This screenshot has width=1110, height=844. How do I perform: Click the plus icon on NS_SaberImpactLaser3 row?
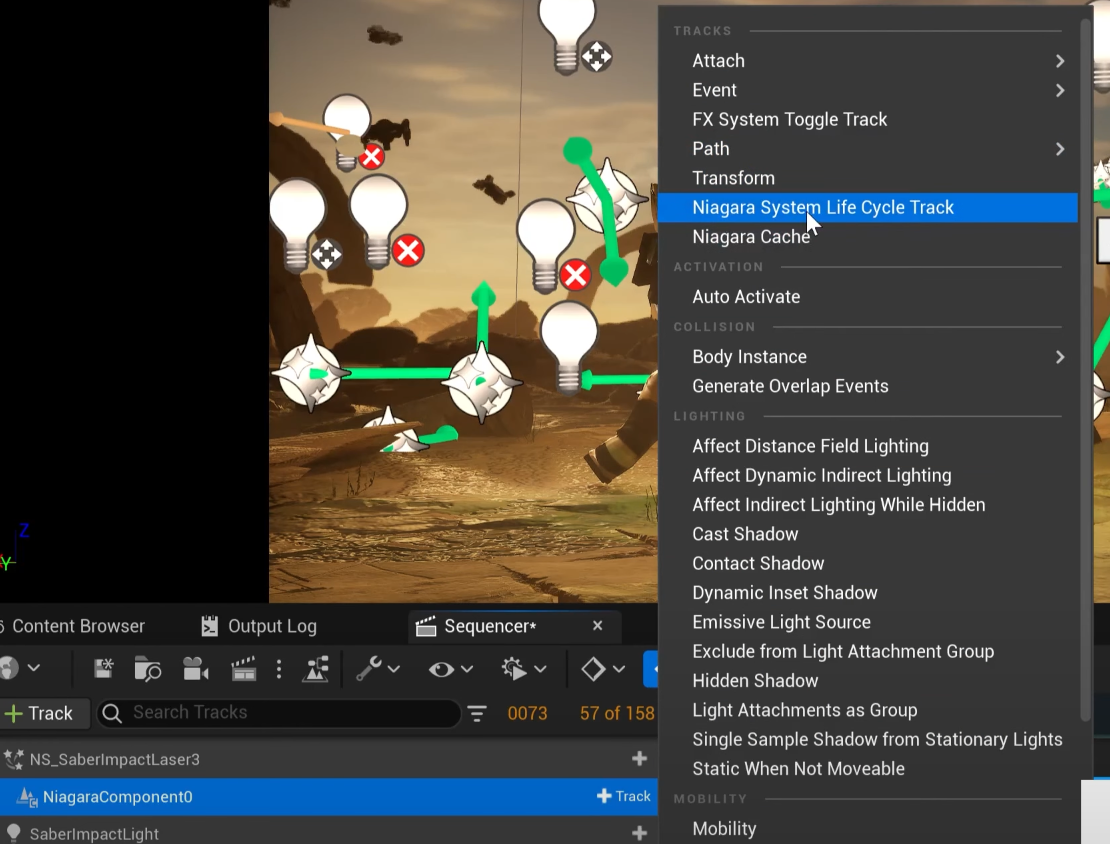coord(640,759)
